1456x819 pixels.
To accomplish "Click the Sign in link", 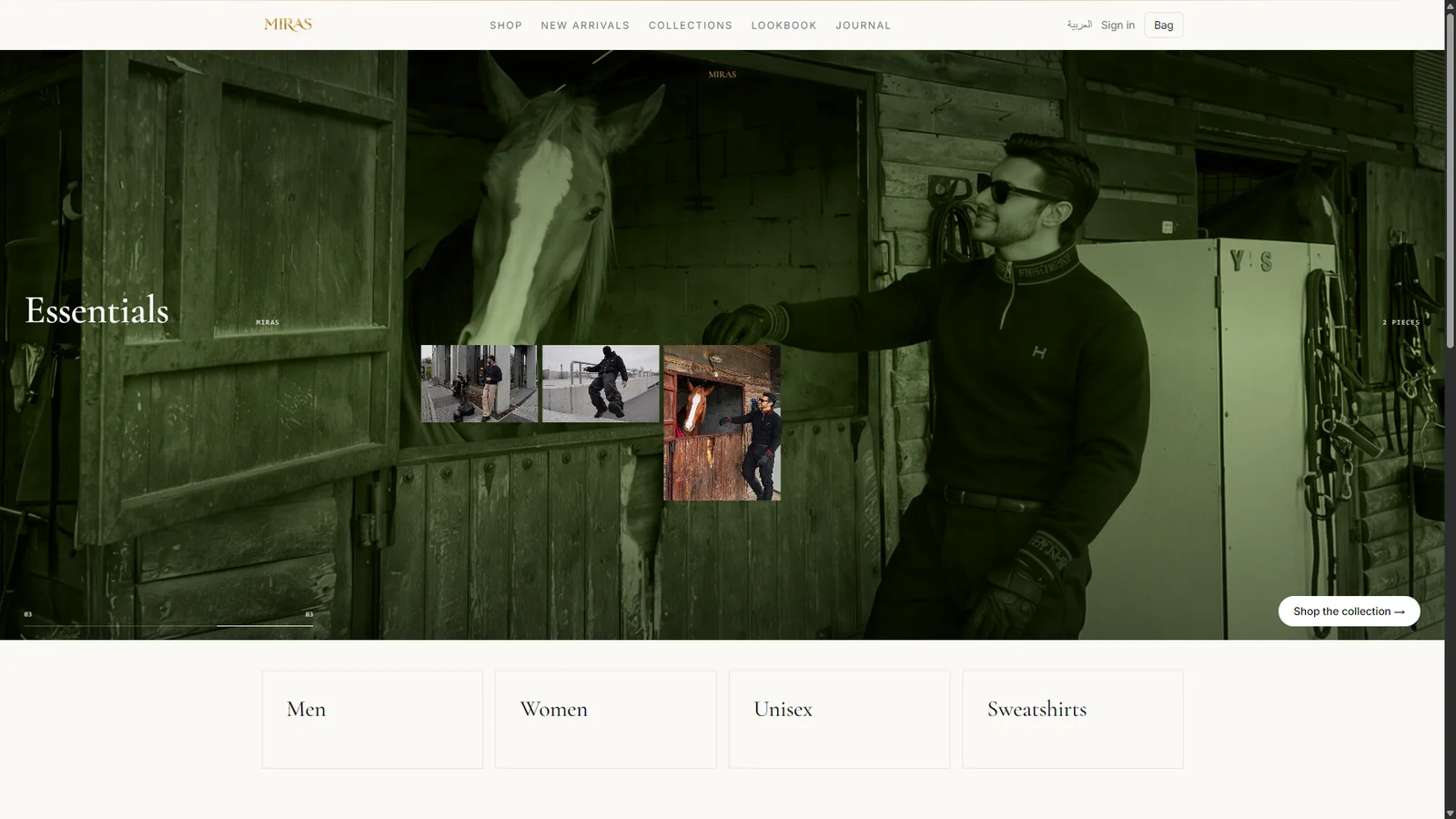I will pyautogui.click(x=1117, y=25).
